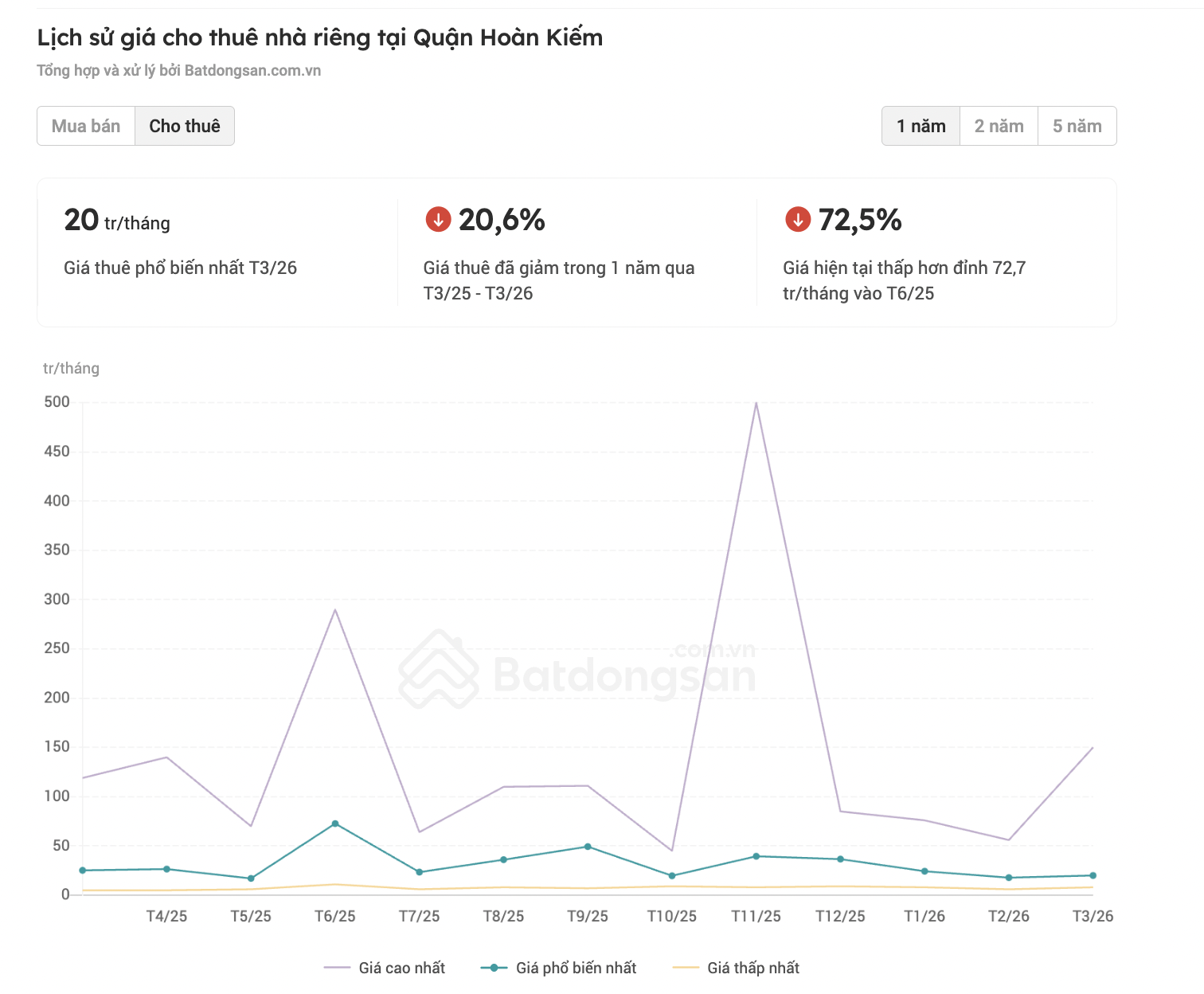Click the Batdongsan watermark logo icon
The image size is (1204, 994).
pos(439,669)
